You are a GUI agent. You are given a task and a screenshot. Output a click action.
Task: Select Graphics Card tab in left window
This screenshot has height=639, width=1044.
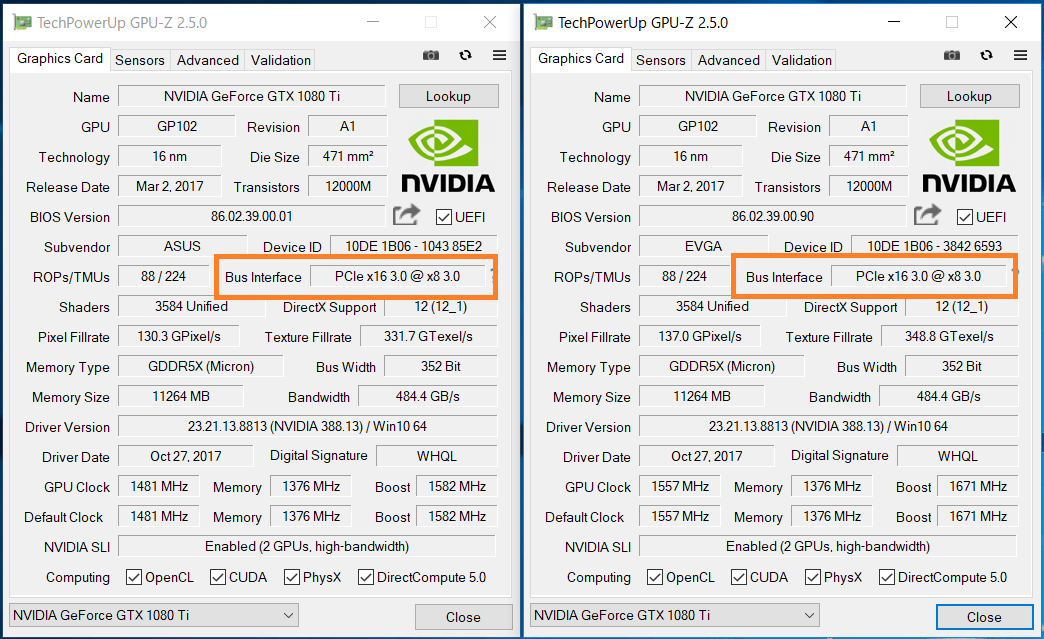60,59
